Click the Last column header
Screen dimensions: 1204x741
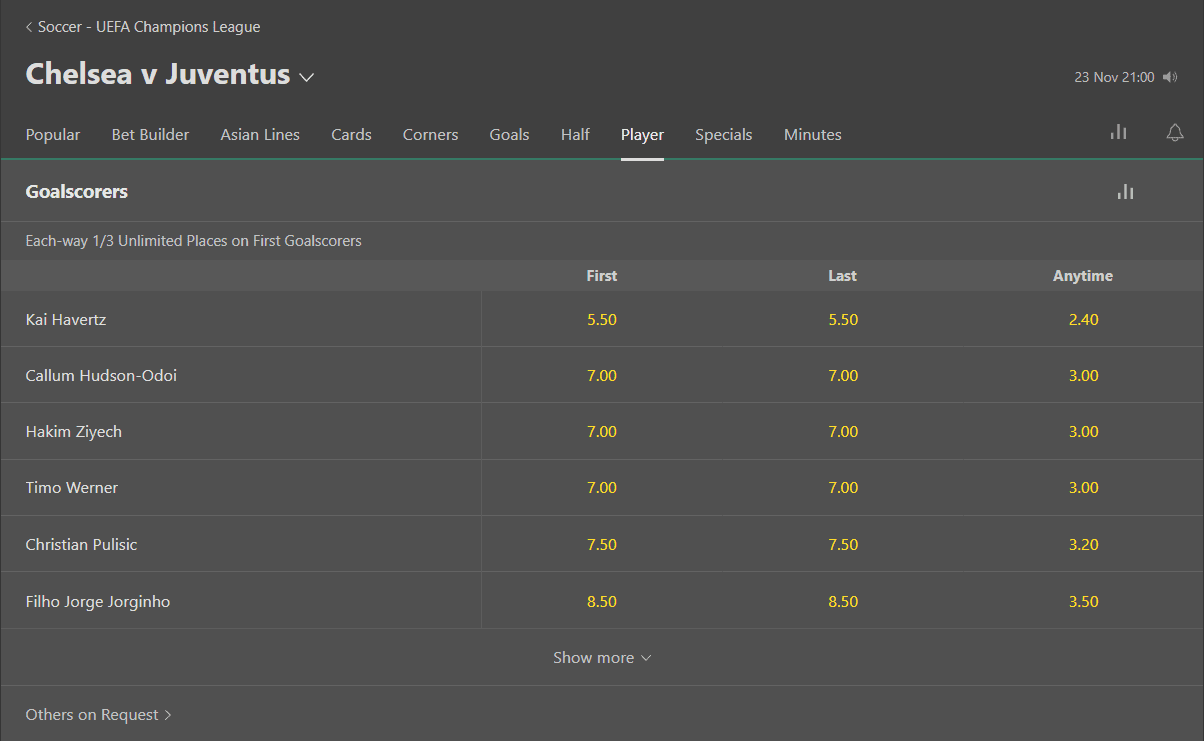click(843, 276)
